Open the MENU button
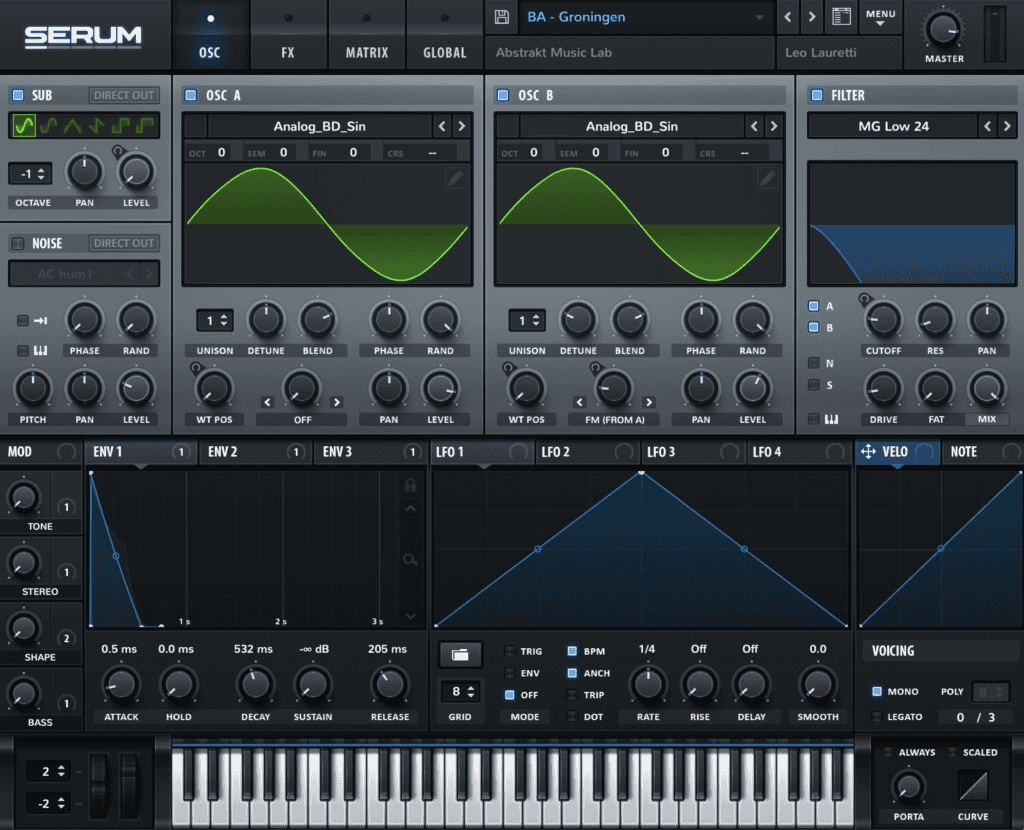The width and height of the screenshot is (1024, 830). pos(880,18)
